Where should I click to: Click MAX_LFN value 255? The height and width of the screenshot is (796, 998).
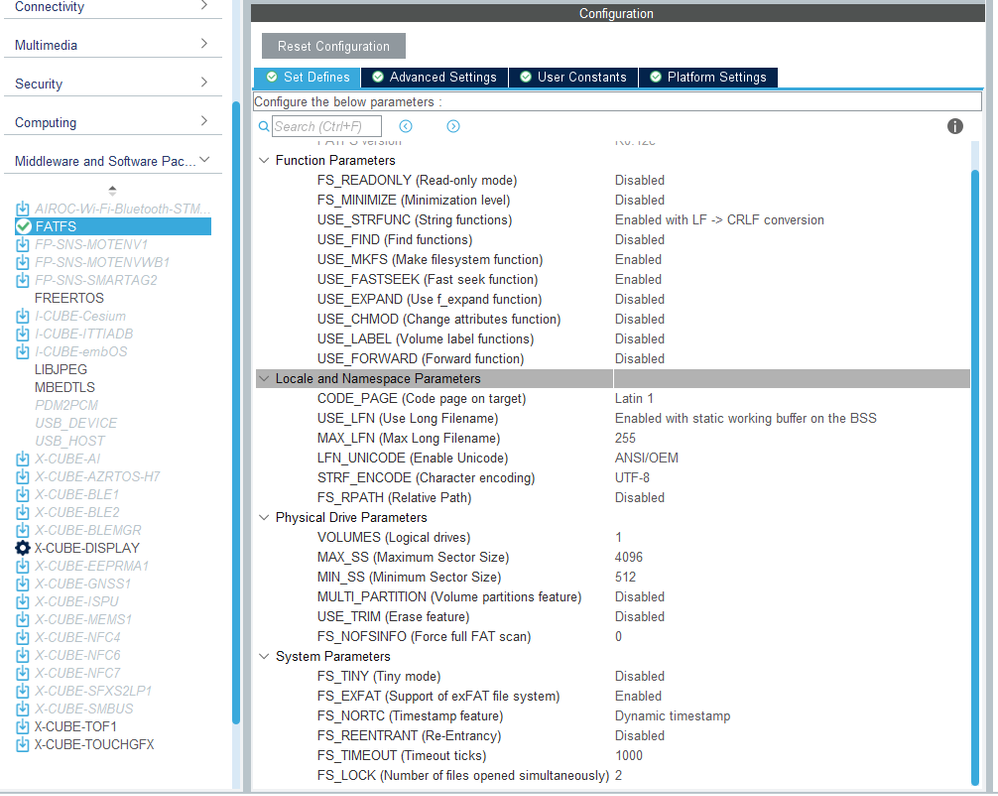tap(625, 438)
